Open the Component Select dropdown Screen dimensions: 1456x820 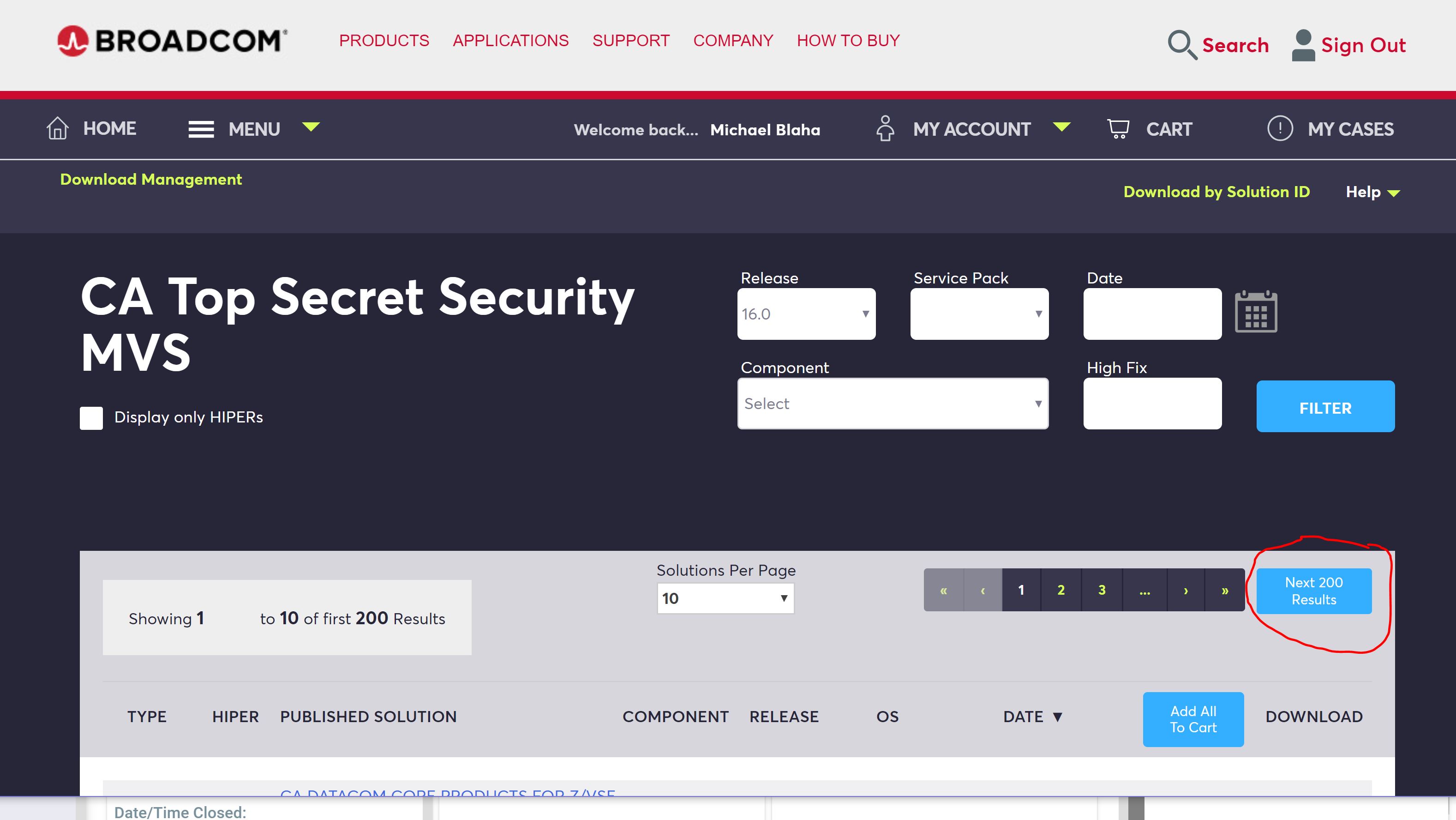pyautogui.click(x=893, y=404)
